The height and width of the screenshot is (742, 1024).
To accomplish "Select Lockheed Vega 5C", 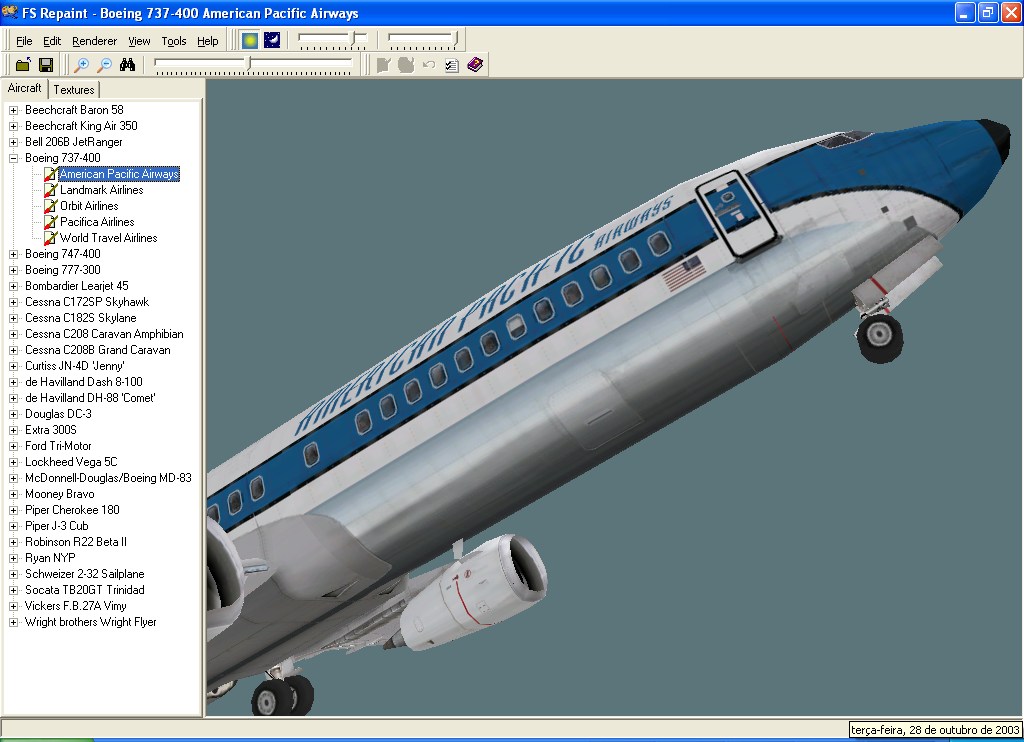I will 71,462.
